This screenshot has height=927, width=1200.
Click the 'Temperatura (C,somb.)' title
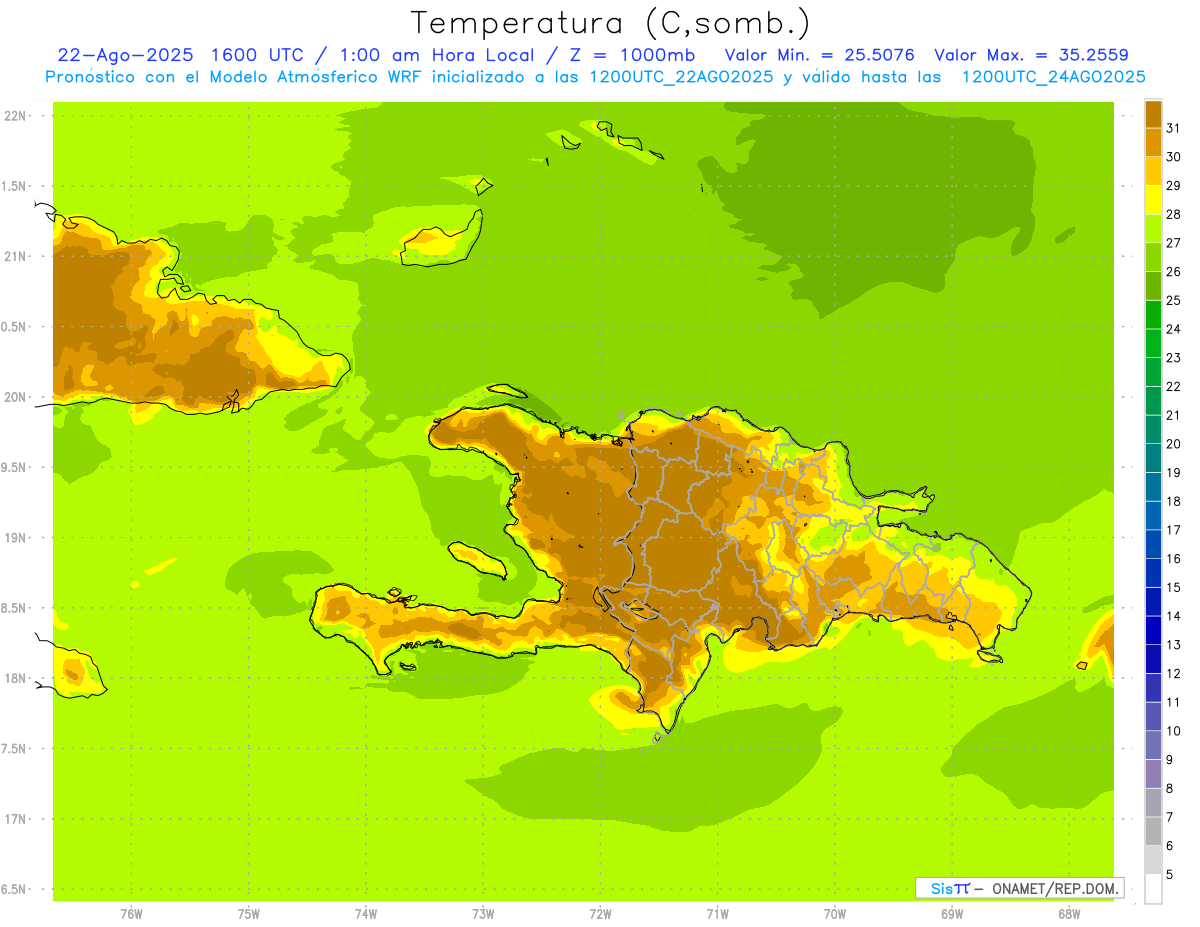tap(611, 23)
